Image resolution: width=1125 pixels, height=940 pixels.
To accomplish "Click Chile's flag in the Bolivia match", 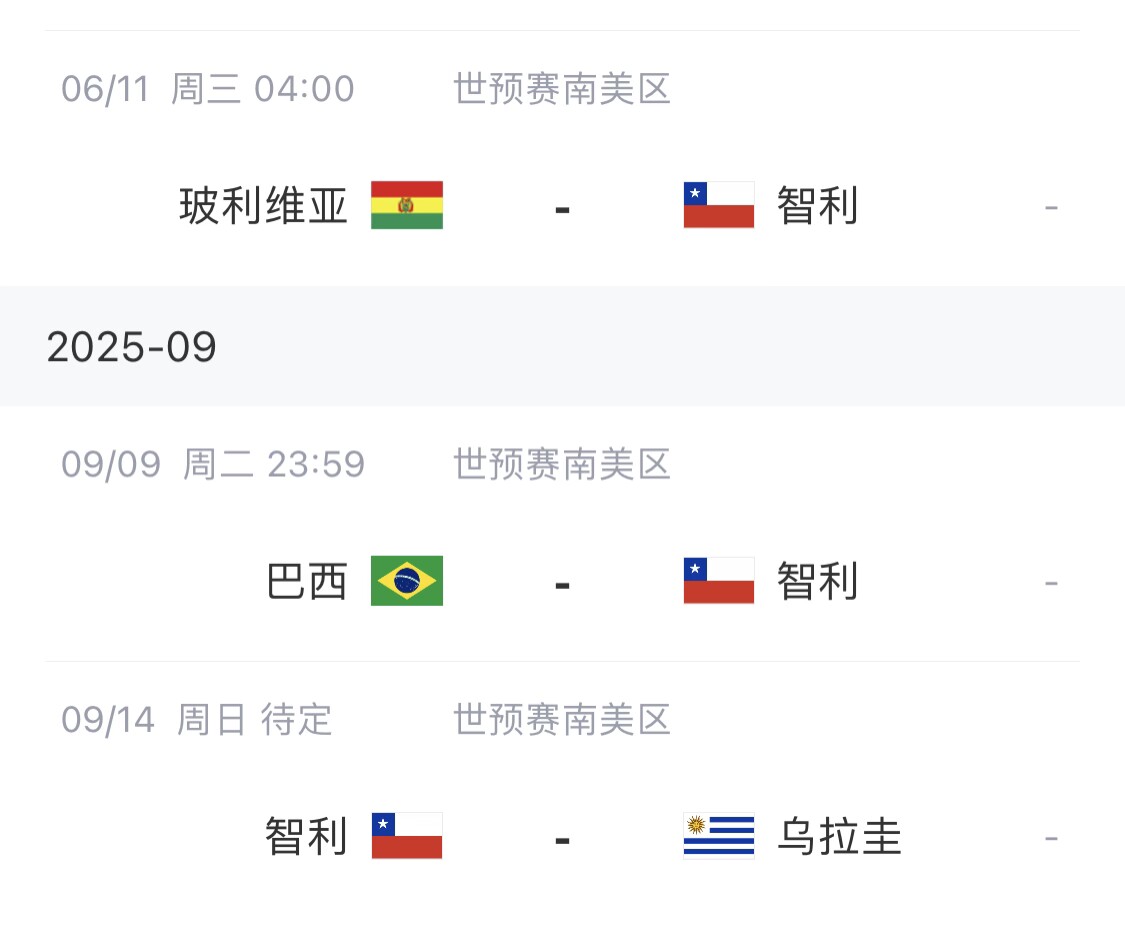I will [x=718, y=206].
